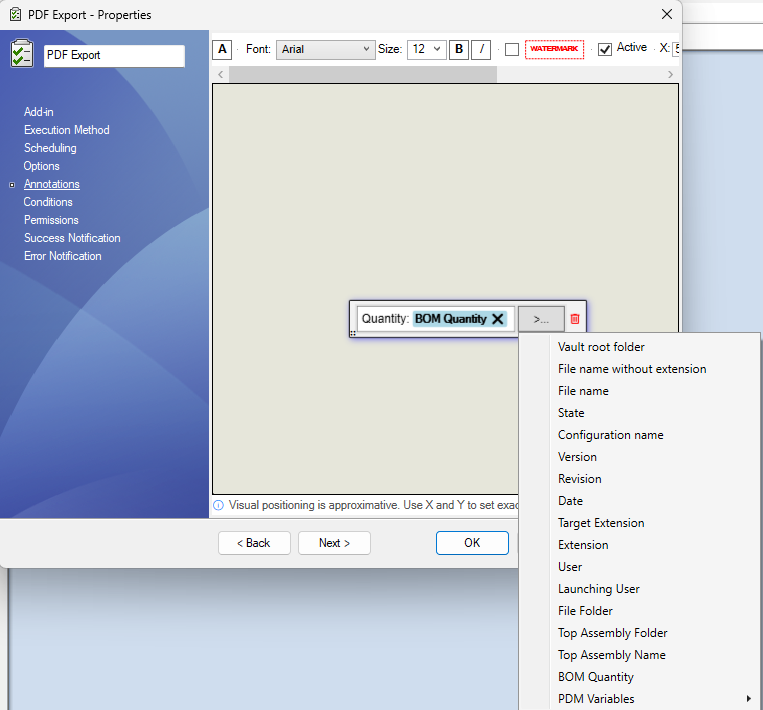Open the Execution Method page

tap(67, 130)
